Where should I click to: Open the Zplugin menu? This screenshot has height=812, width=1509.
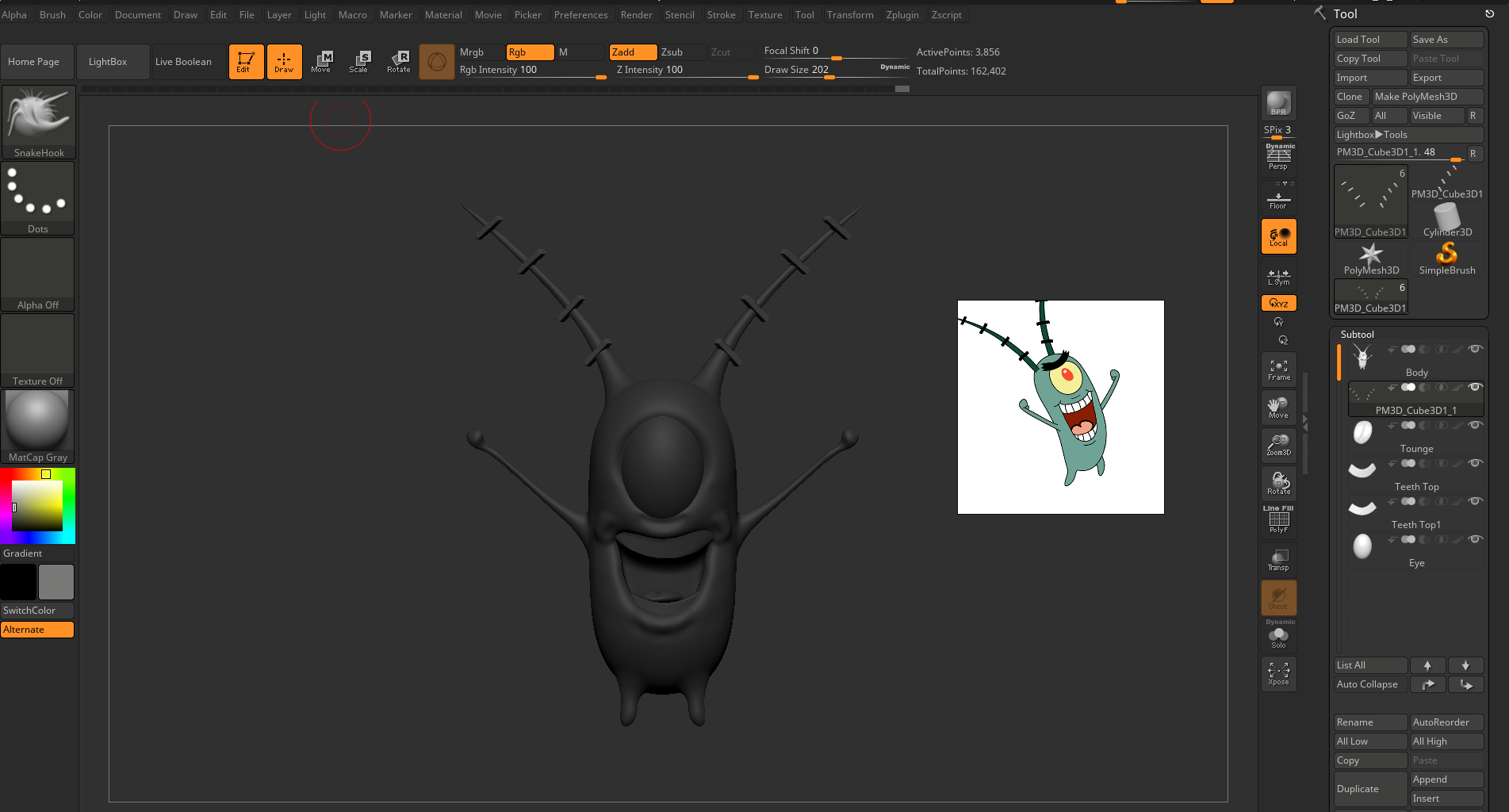(x=903, y=14)
